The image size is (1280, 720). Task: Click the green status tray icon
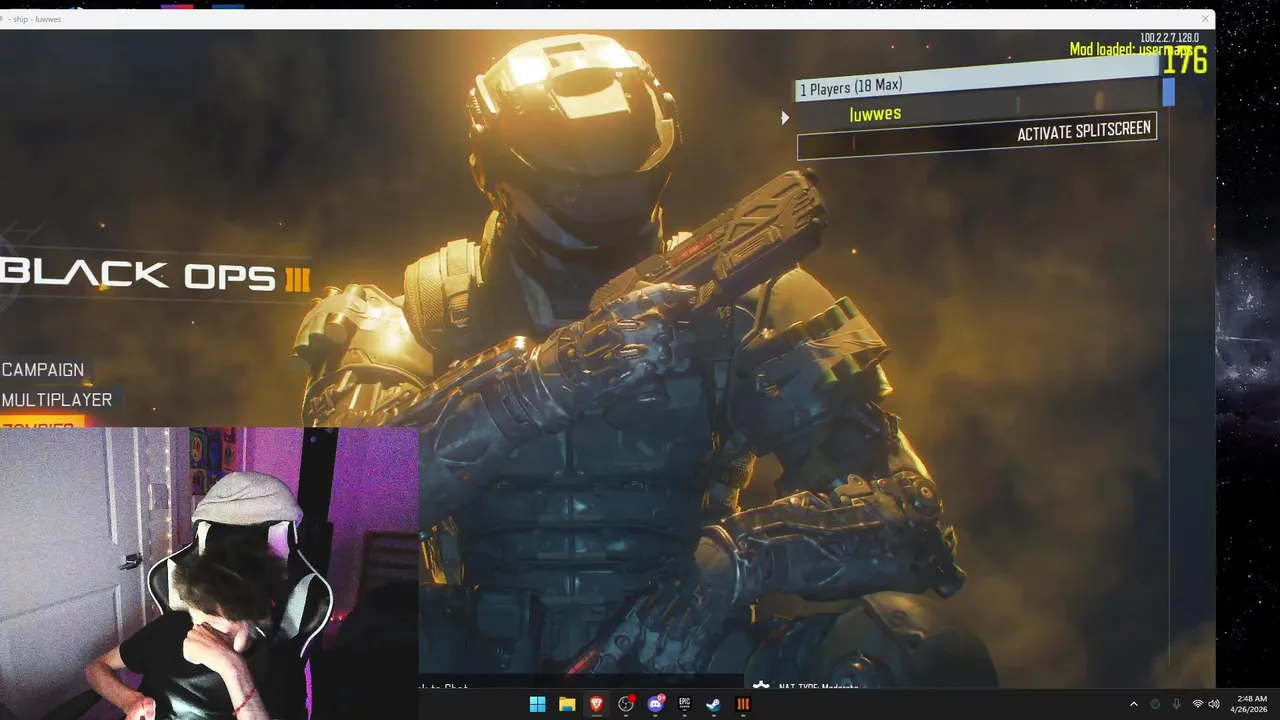[x=1155, y=704]
